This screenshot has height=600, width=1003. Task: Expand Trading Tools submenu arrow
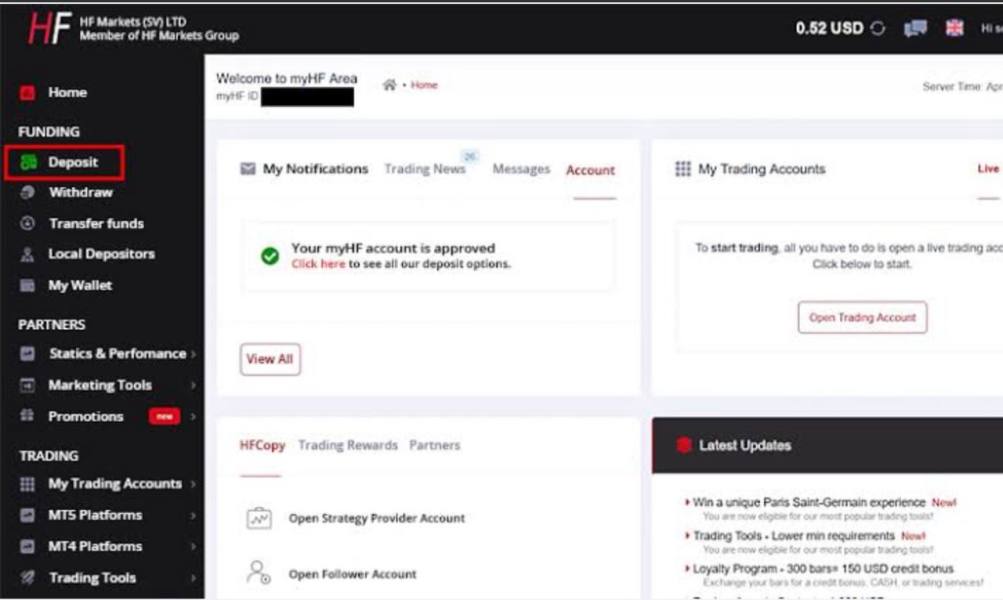(193, 578)
